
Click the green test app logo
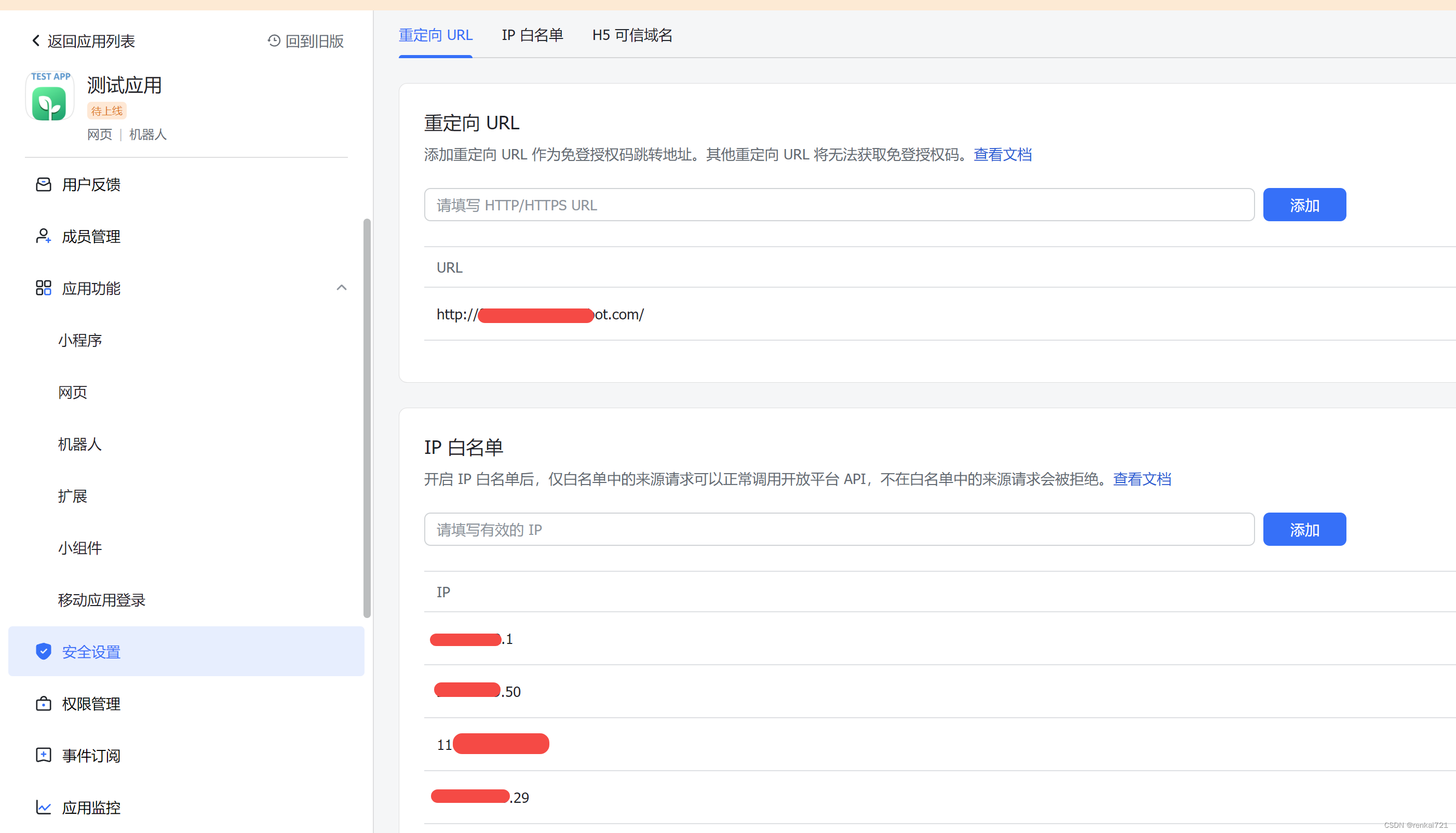click(49, 103)
